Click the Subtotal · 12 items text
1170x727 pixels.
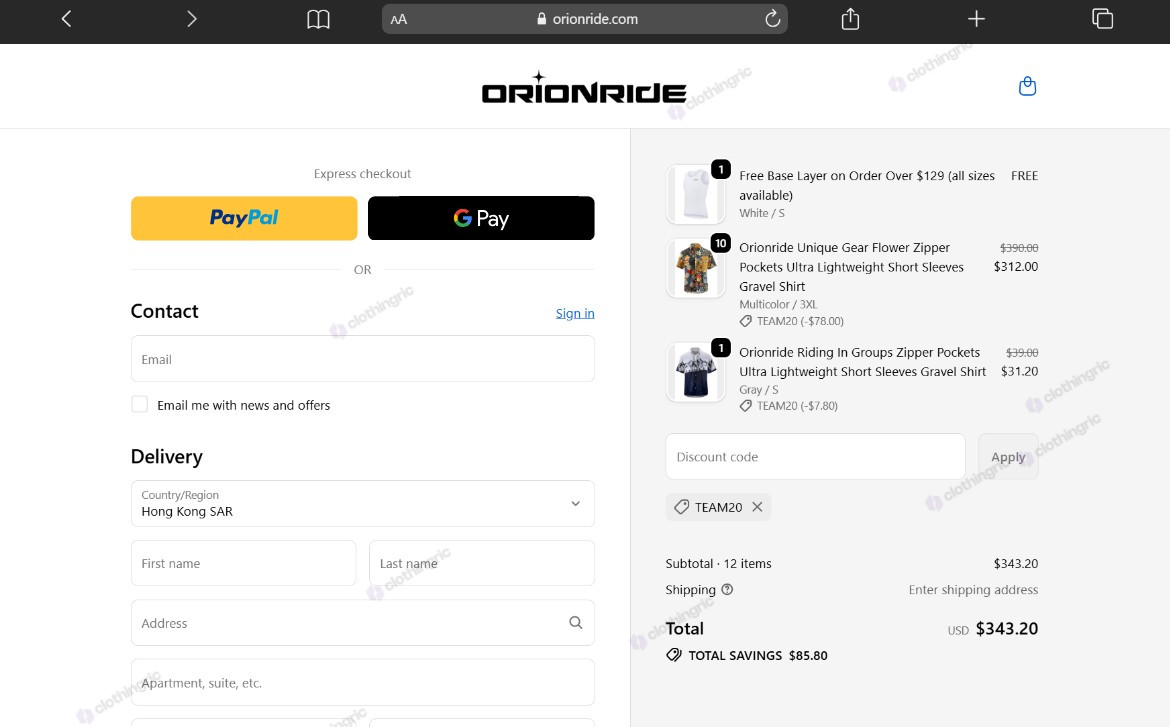click(x=719, y=564)
